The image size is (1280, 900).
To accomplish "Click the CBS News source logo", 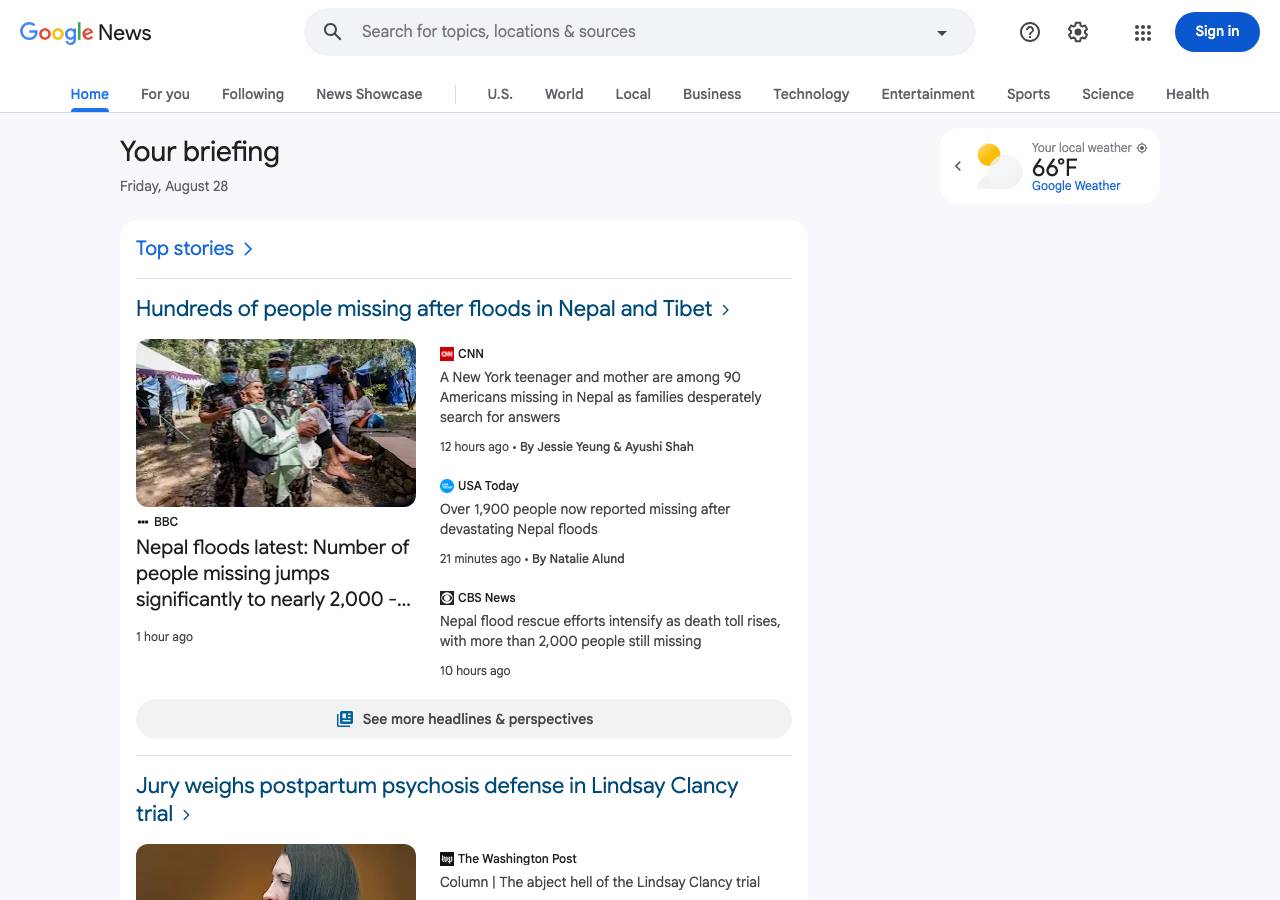I will pyautogui.click(x=447, y=598).
